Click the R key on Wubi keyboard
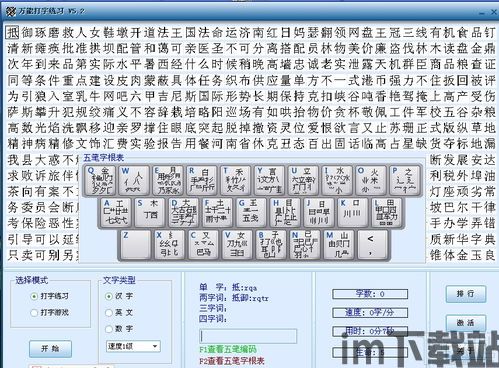Image resolution: width=499 pixels, height=368 pixels. [x=202, y=180]
